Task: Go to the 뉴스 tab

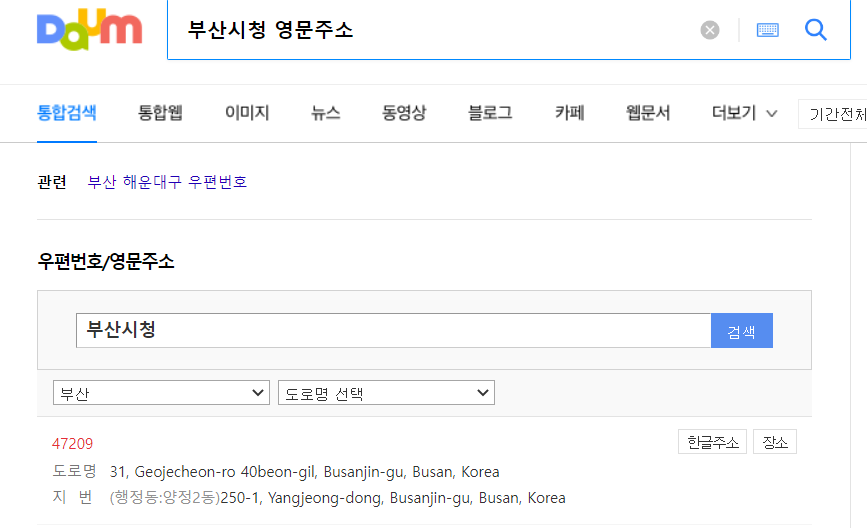Action: (325, 113)
